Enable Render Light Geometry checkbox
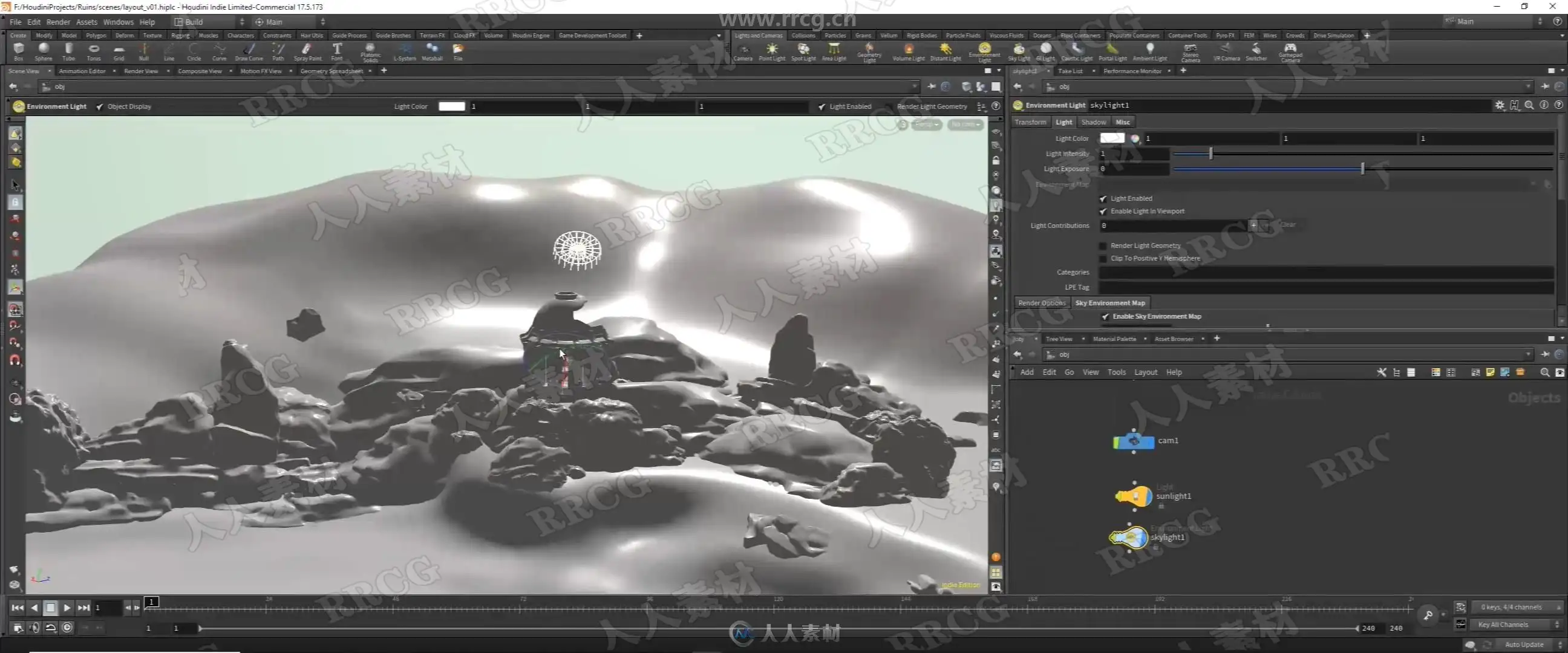 [1103, 246]
